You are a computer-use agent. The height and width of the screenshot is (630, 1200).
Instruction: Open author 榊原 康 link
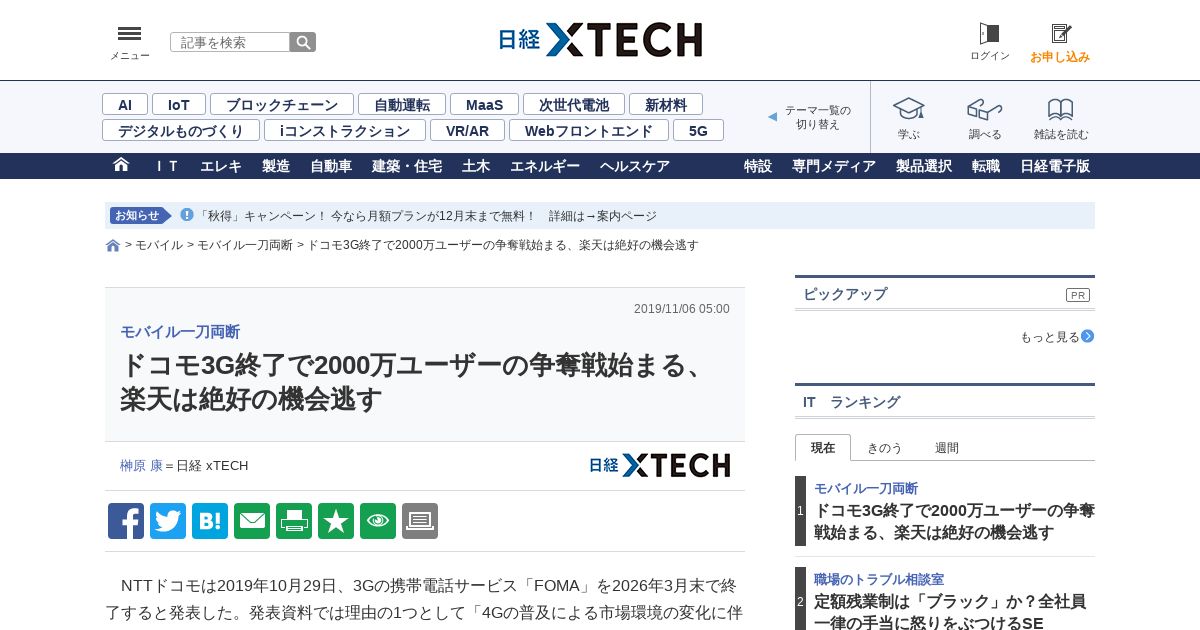point(141,465)
